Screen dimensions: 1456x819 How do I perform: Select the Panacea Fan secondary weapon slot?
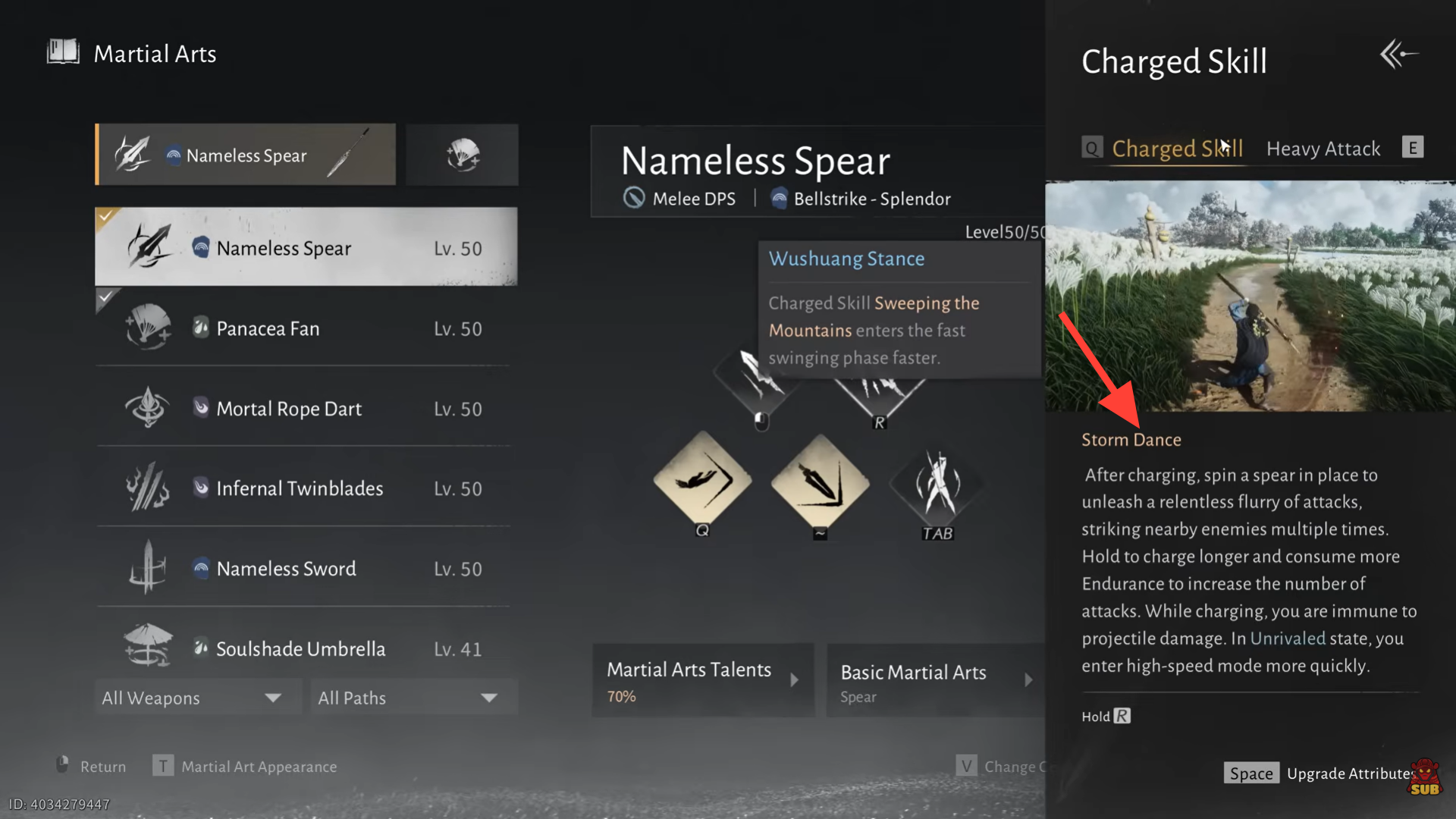tap(462, 155)
